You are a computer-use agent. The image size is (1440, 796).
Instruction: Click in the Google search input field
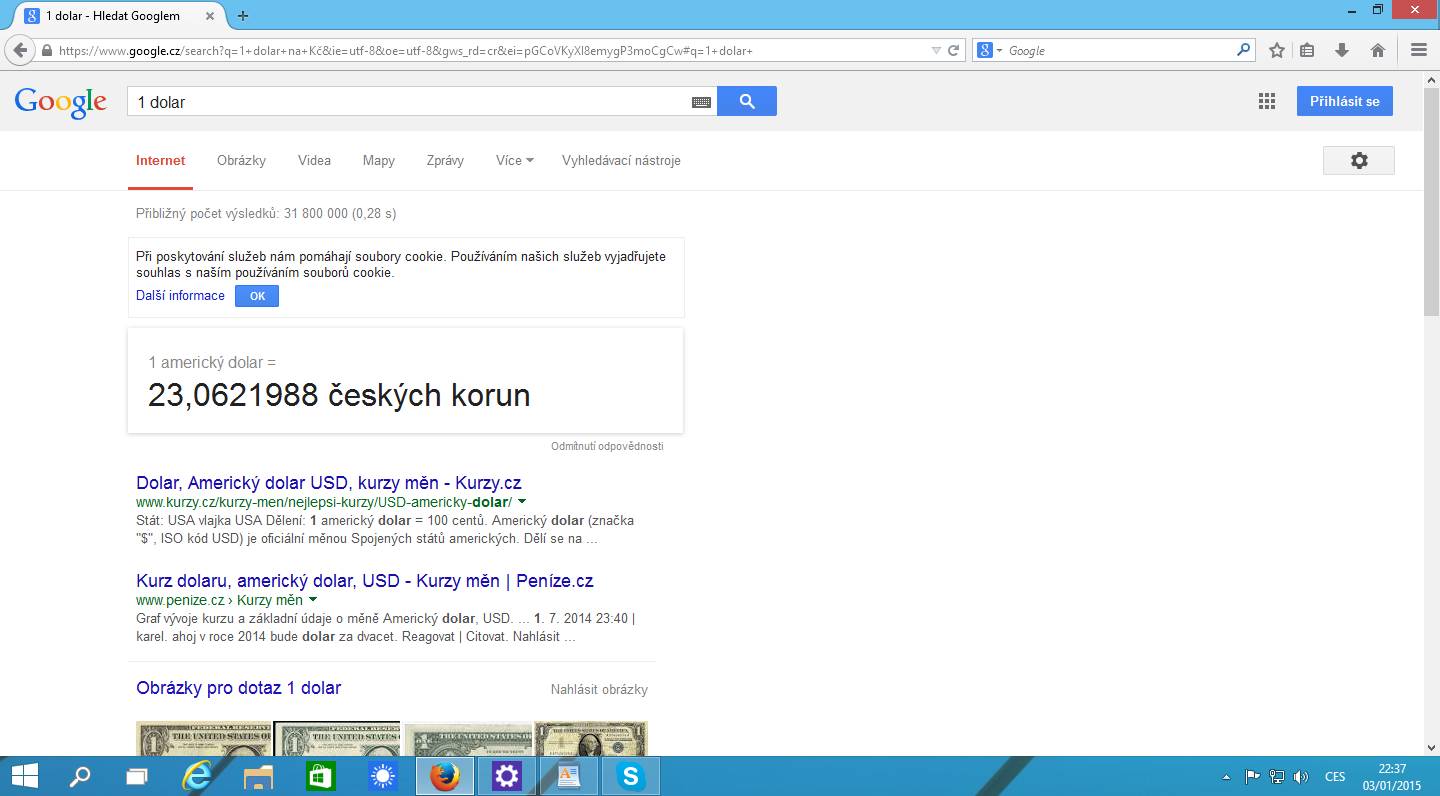[410, 102]
